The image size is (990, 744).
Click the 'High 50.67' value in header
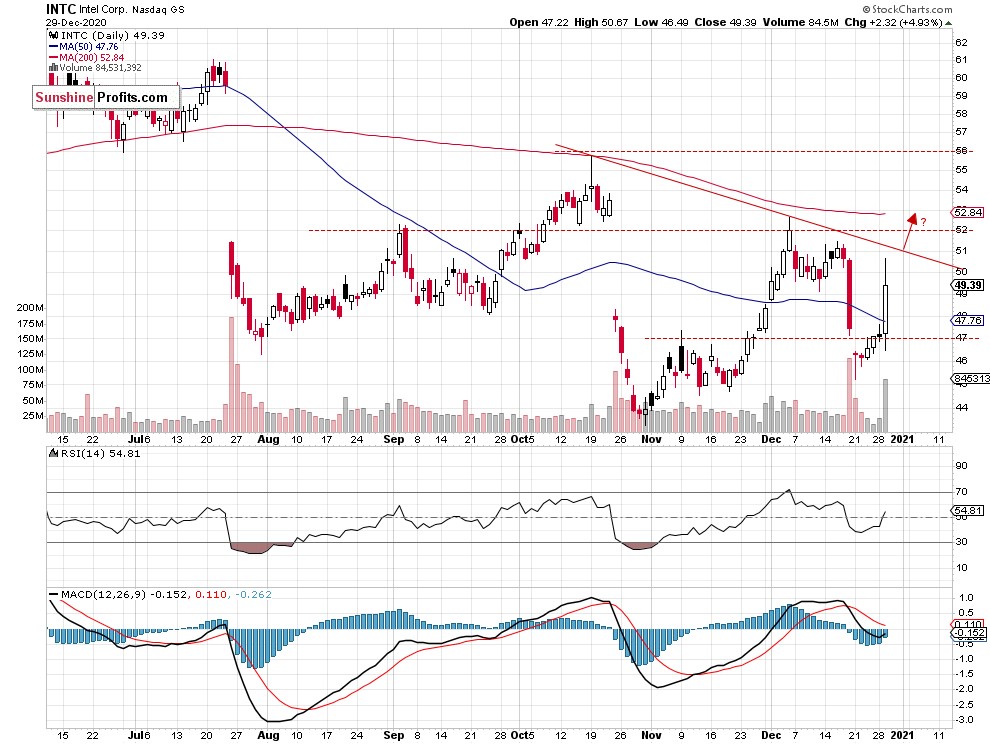pyautogui.click(x=601, y=22)
